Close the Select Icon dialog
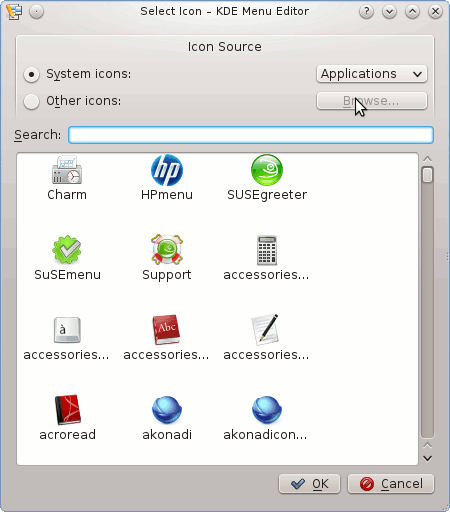Viewport: 450px width, 512px height. pyautogui.click(x=435, y=12)
